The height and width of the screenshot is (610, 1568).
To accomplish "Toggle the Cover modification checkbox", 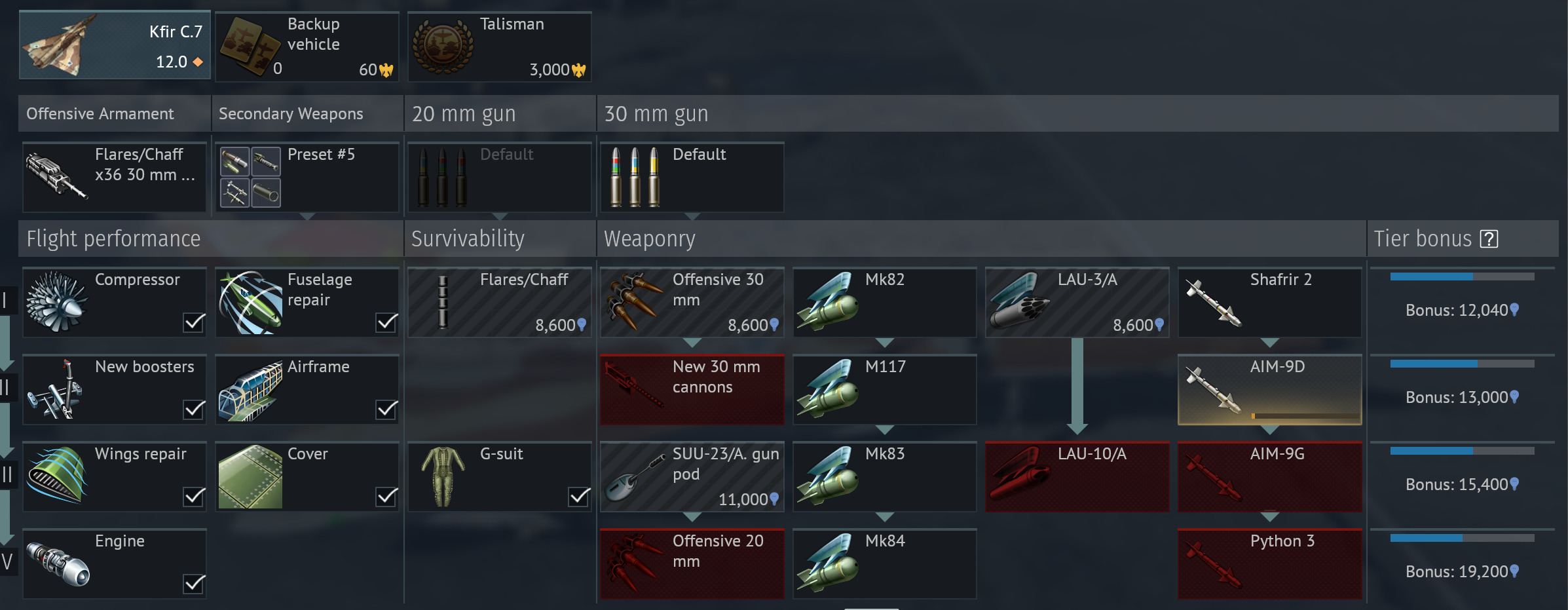I will tap(386, 496).
